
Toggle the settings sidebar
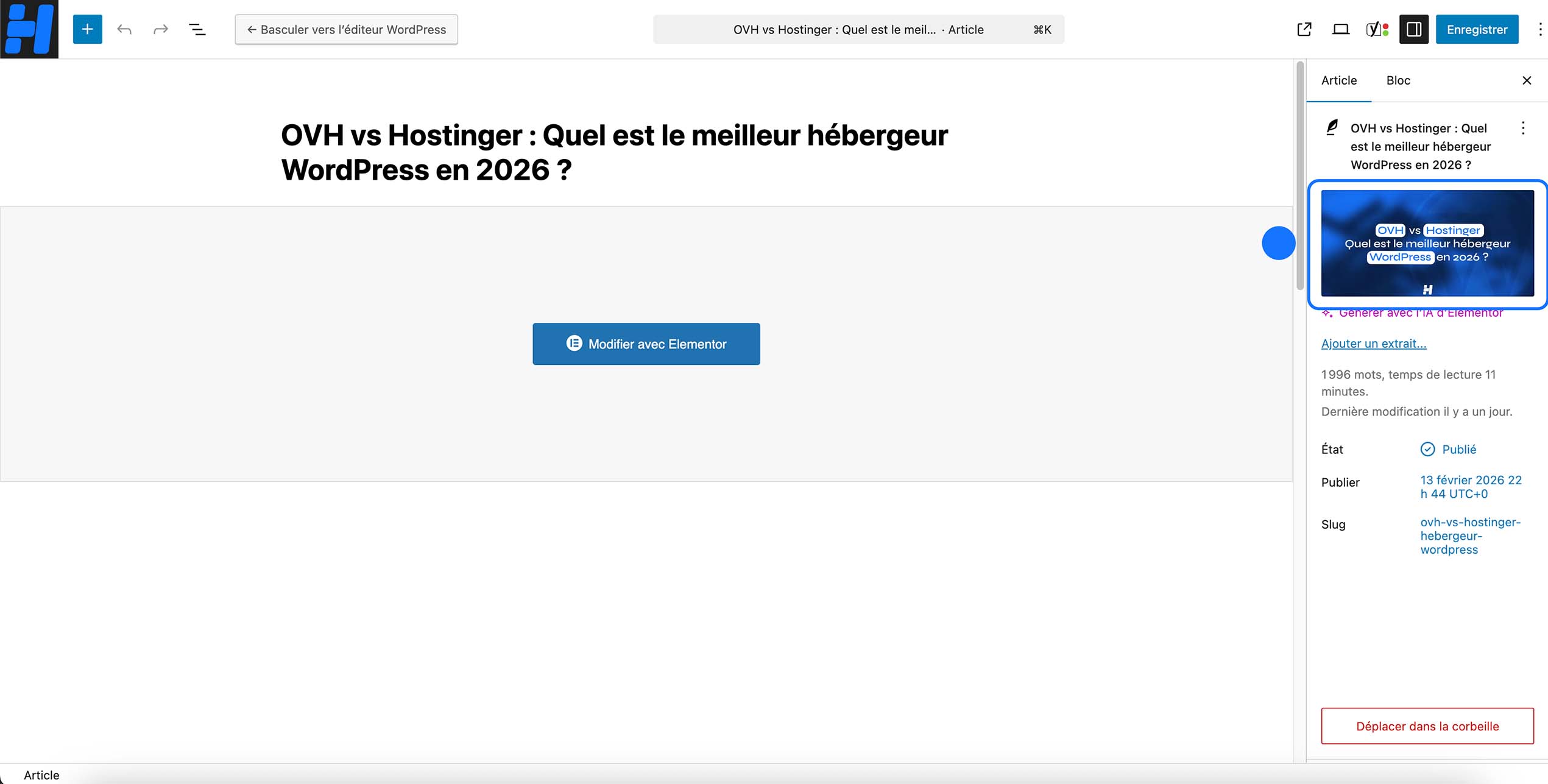(1414, 29)
